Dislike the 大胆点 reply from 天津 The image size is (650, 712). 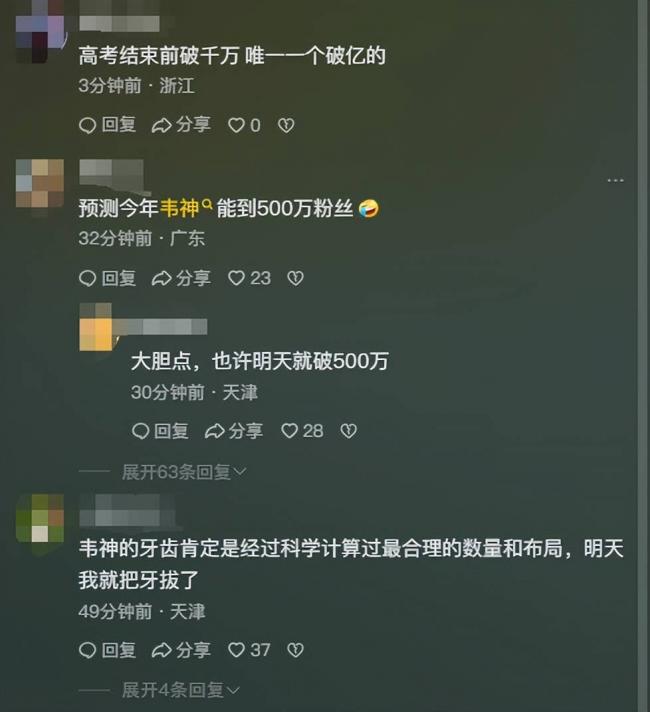(x=348, y=430)
